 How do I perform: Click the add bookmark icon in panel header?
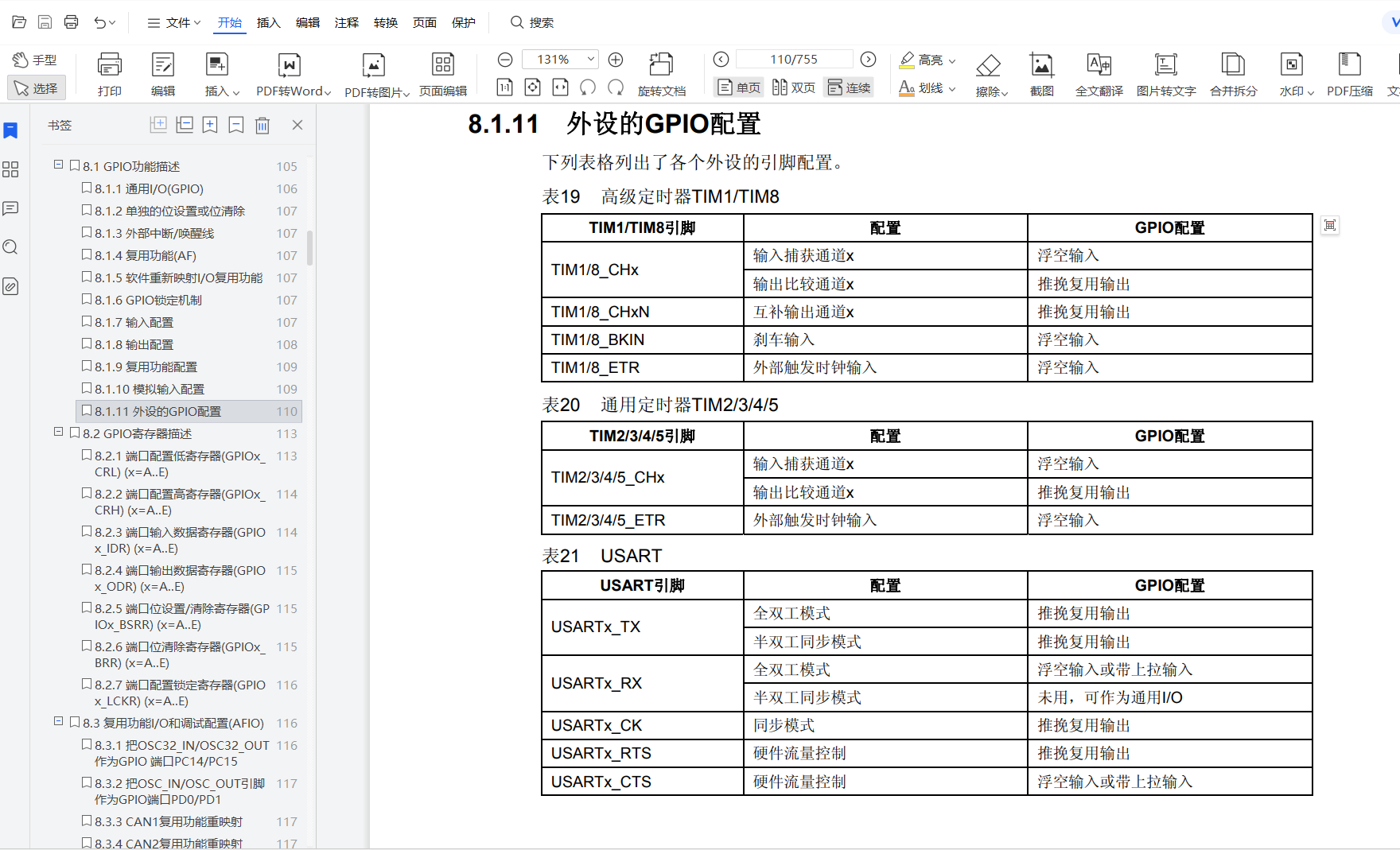210,125
